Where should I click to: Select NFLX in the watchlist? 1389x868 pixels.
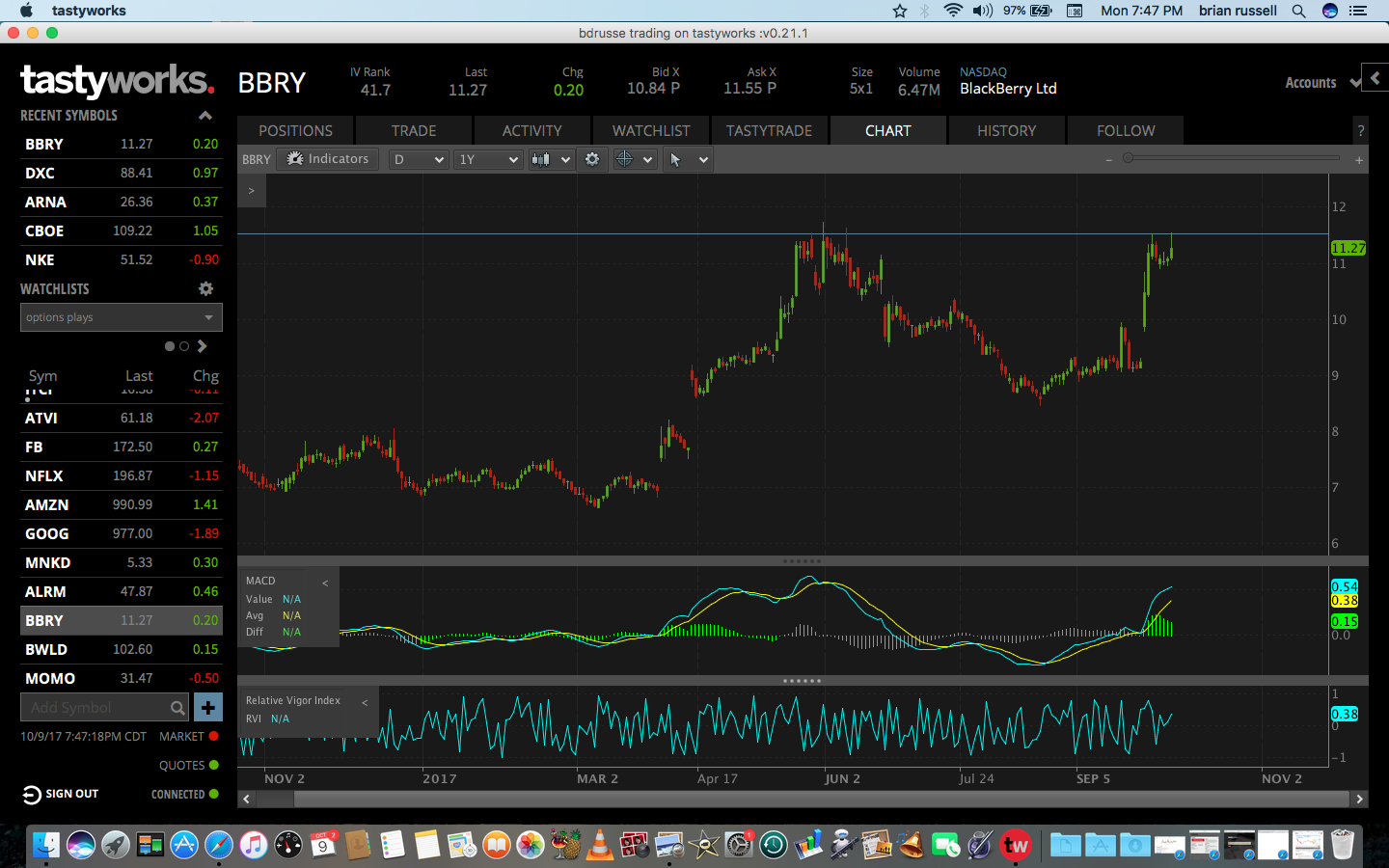pyautogui.click(x=122, y=475)
